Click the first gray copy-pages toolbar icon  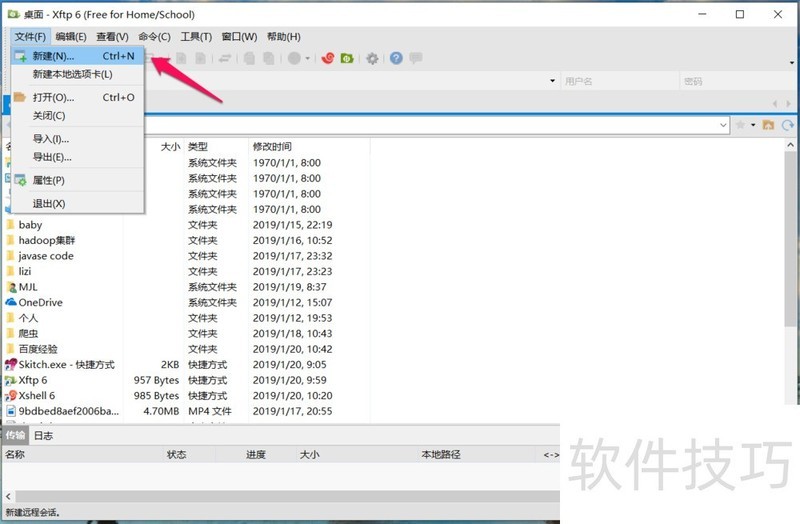click(249, 58)
